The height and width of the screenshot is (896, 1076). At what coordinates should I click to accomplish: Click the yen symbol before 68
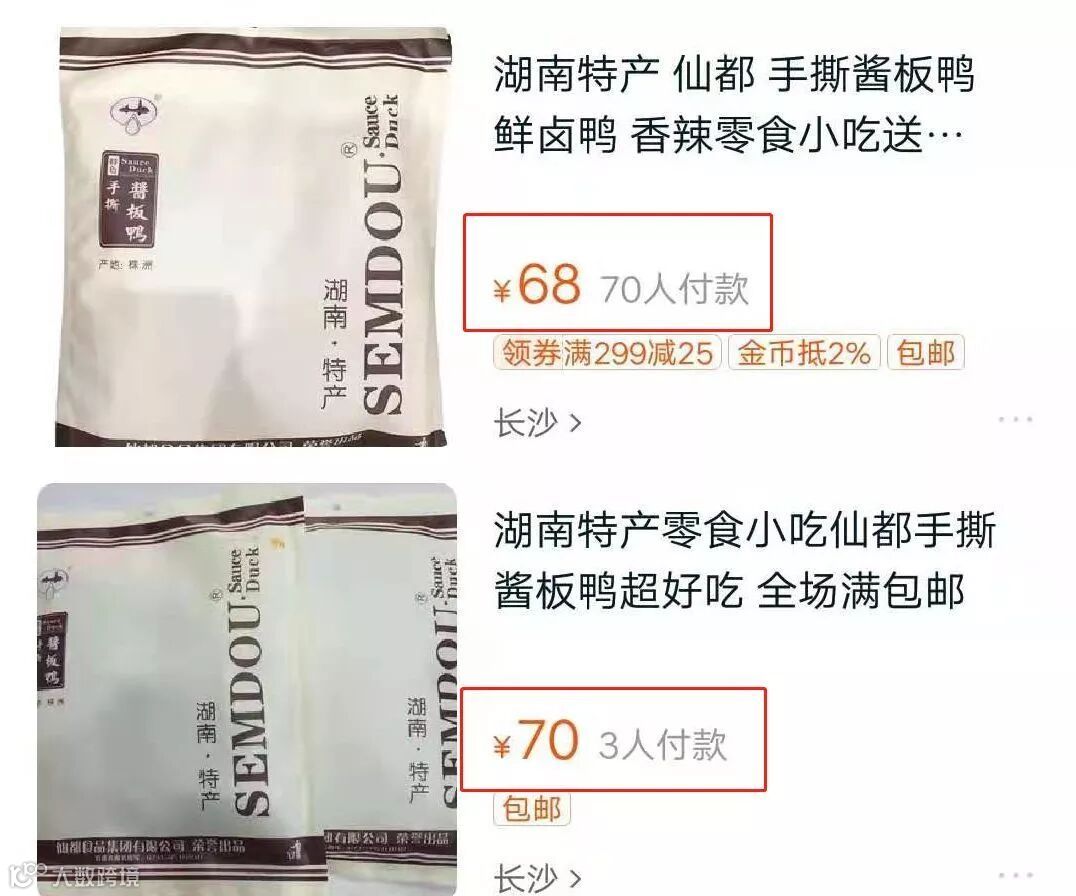(502, 290)
